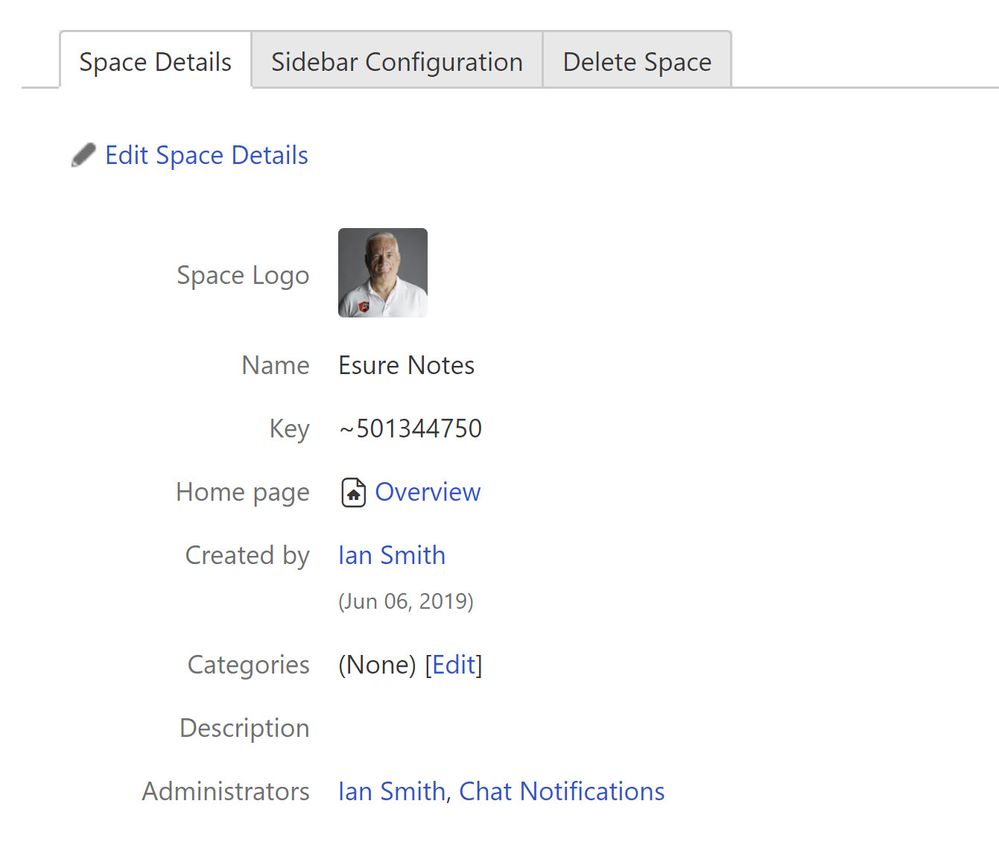
Task: Click the Categories field label
Action: [248, 665]
